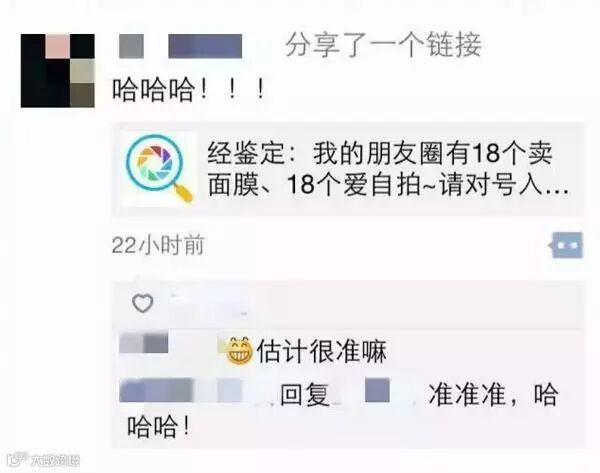Click the "准准准" comment text
This screenshot has height=473, width=600.
pyautogui.click(x=467, y=394)
